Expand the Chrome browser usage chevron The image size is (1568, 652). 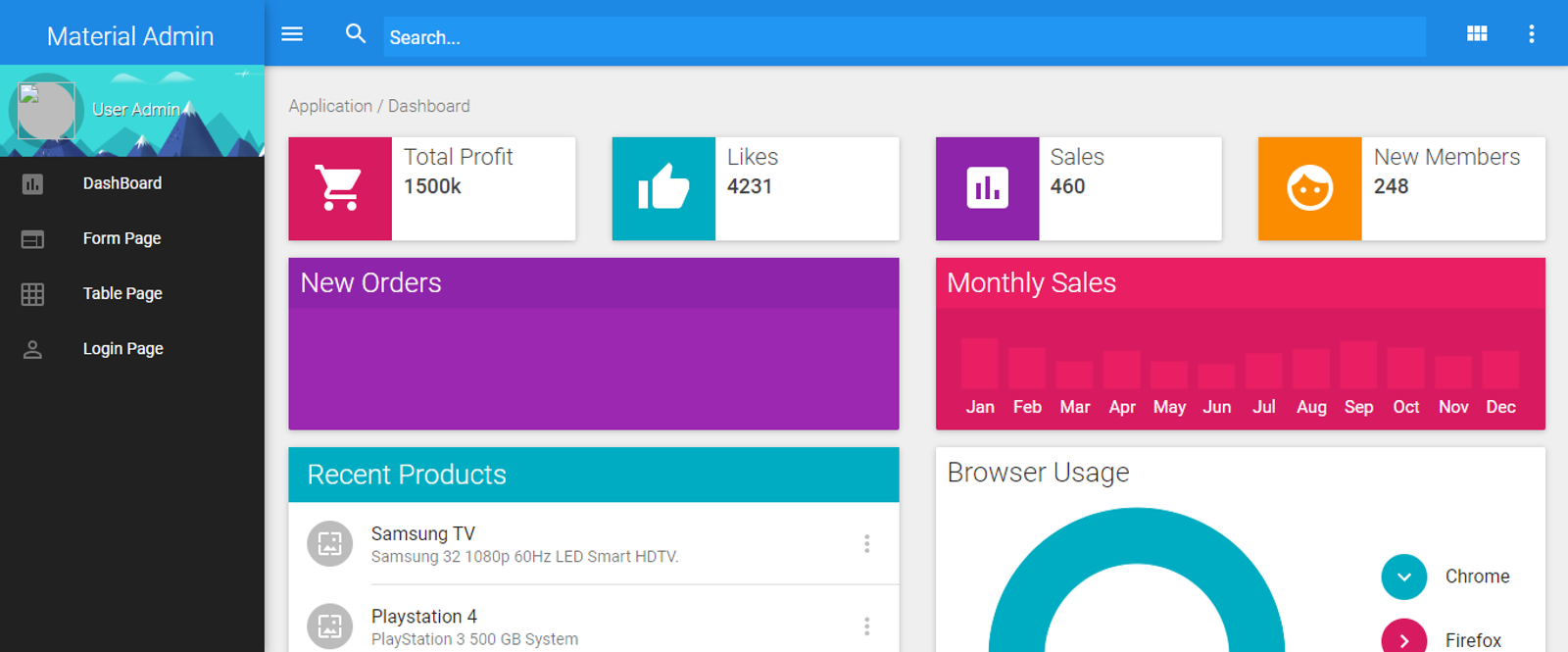click(x=1404, y=577)
